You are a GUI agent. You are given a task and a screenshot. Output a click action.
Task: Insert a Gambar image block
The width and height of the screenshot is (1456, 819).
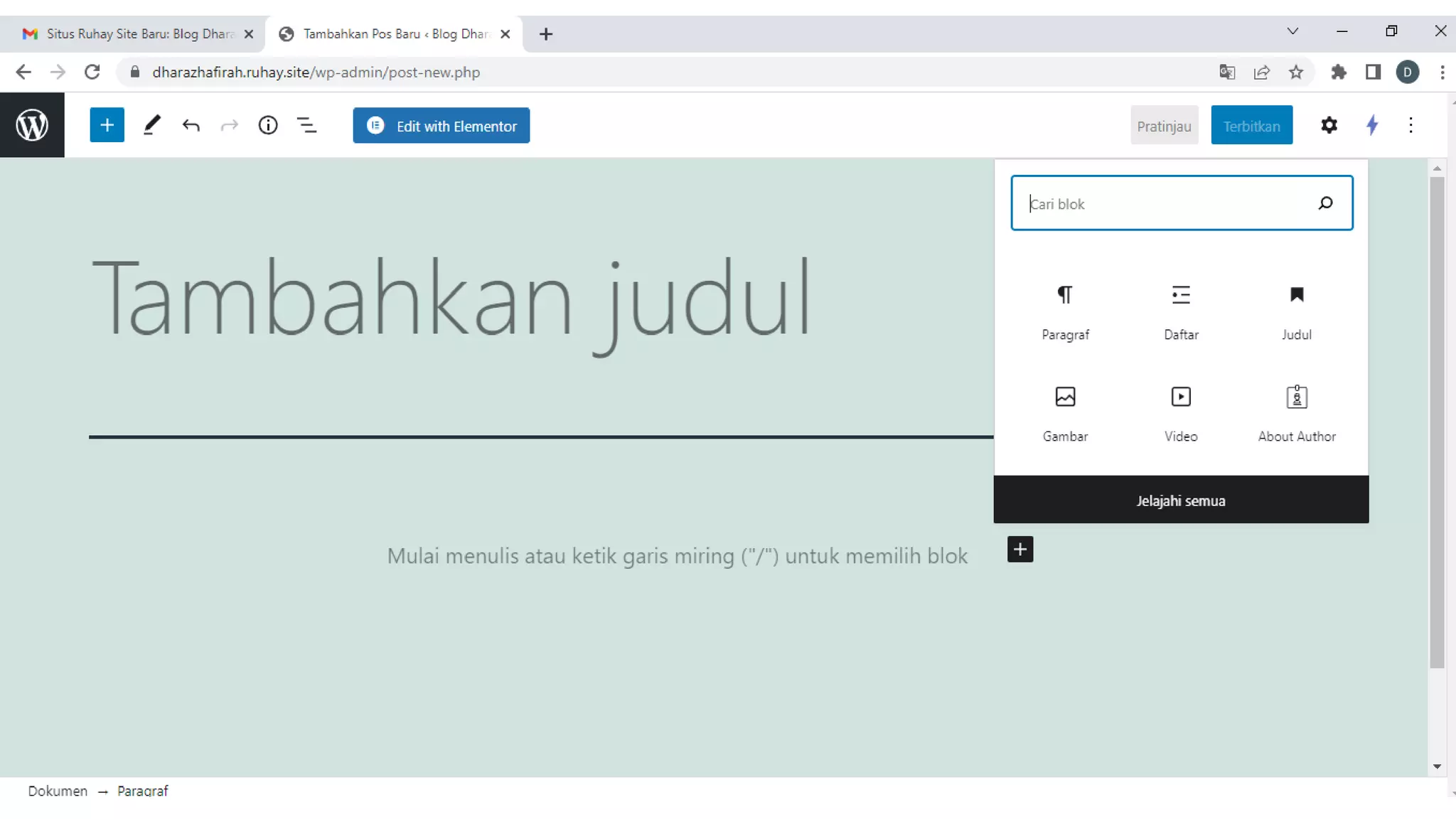tap(1065, 413)
